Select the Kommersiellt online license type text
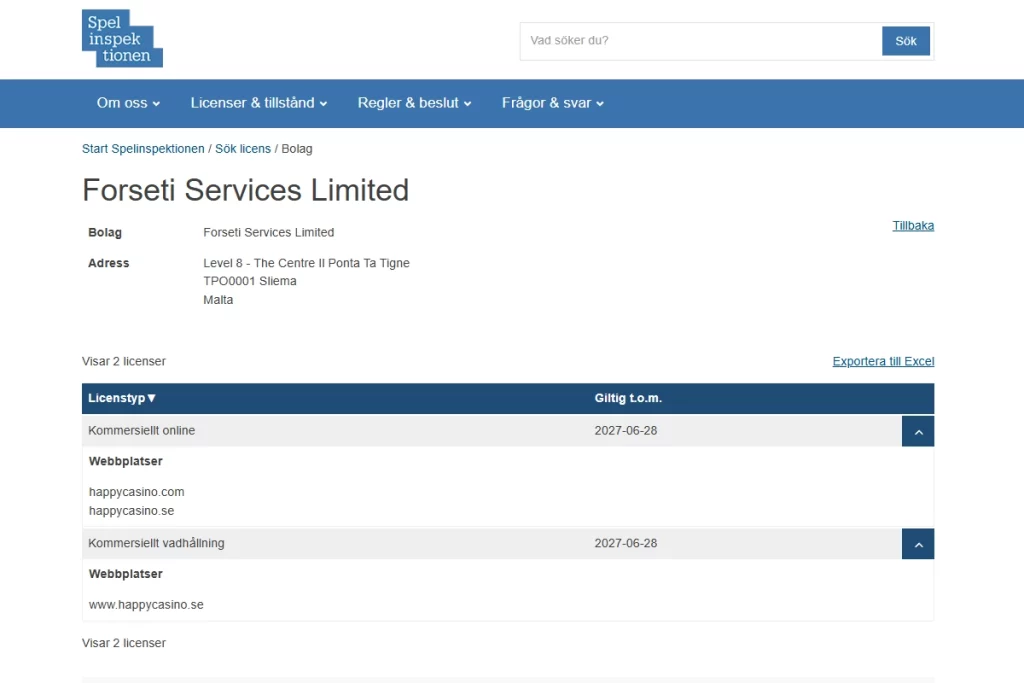1024x683 pixels. pos(142,431)
